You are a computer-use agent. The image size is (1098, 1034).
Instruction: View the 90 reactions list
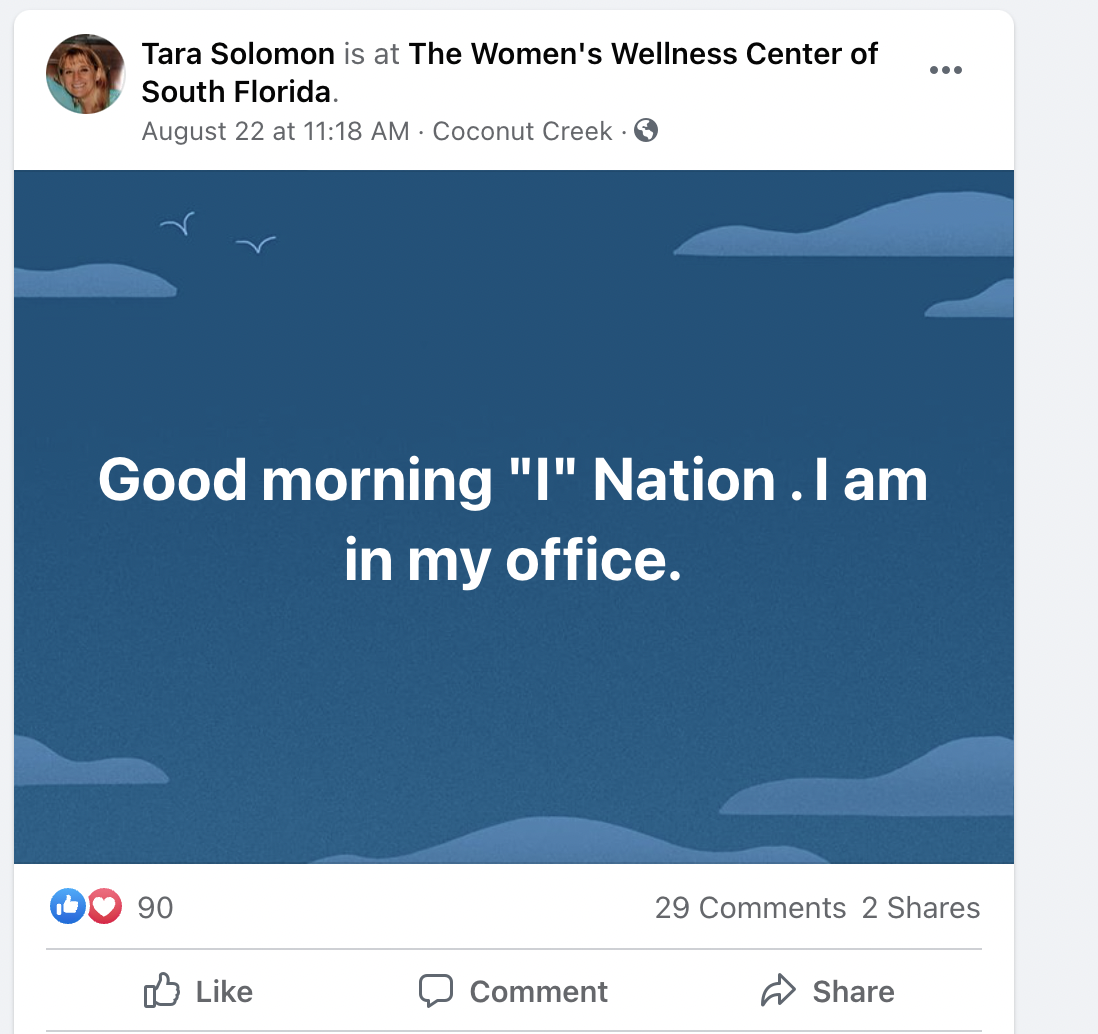click(x=155, y=908)
